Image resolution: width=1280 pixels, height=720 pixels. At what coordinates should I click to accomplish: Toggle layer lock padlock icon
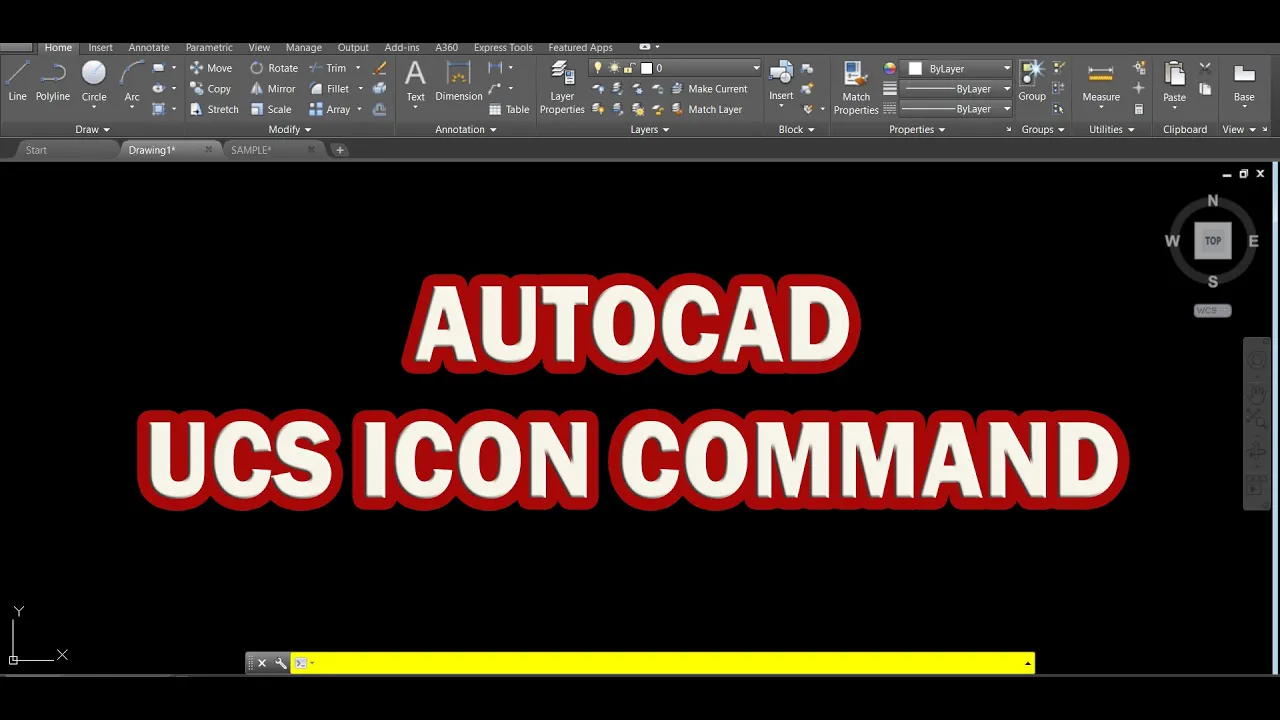(629, 68)
